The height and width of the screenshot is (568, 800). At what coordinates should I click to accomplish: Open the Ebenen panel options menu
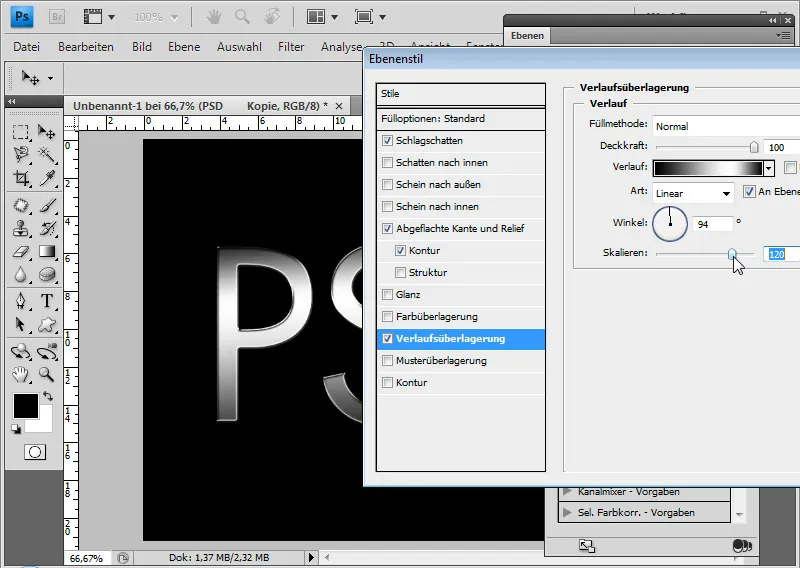tap(783, 35)
